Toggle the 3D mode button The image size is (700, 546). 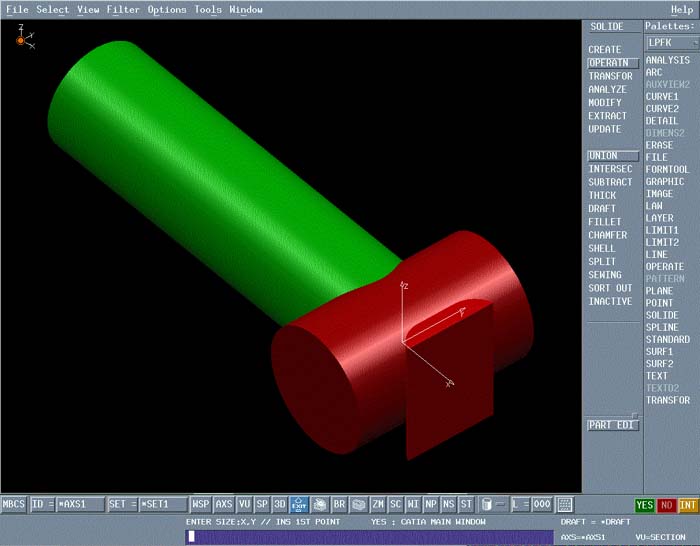point(280,505)
